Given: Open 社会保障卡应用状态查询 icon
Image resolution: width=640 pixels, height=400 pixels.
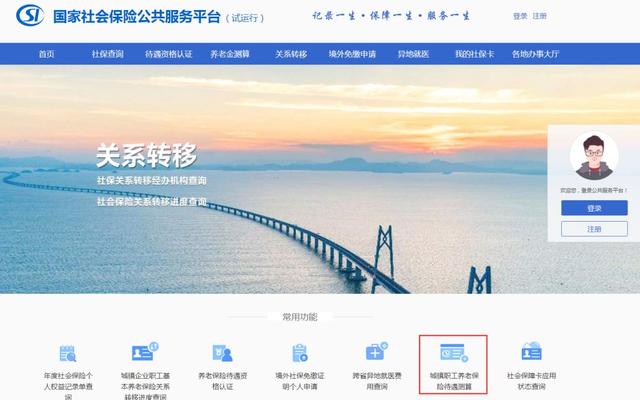Looking at the screenshot, I should coord(531,351).
